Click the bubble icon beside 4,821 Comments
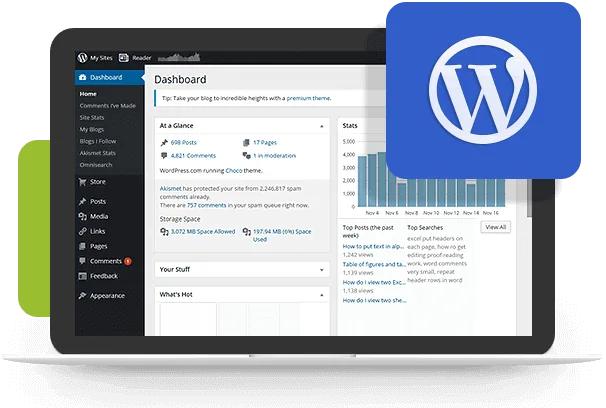Viewport: 606px width, 408px height. [164, 156]
